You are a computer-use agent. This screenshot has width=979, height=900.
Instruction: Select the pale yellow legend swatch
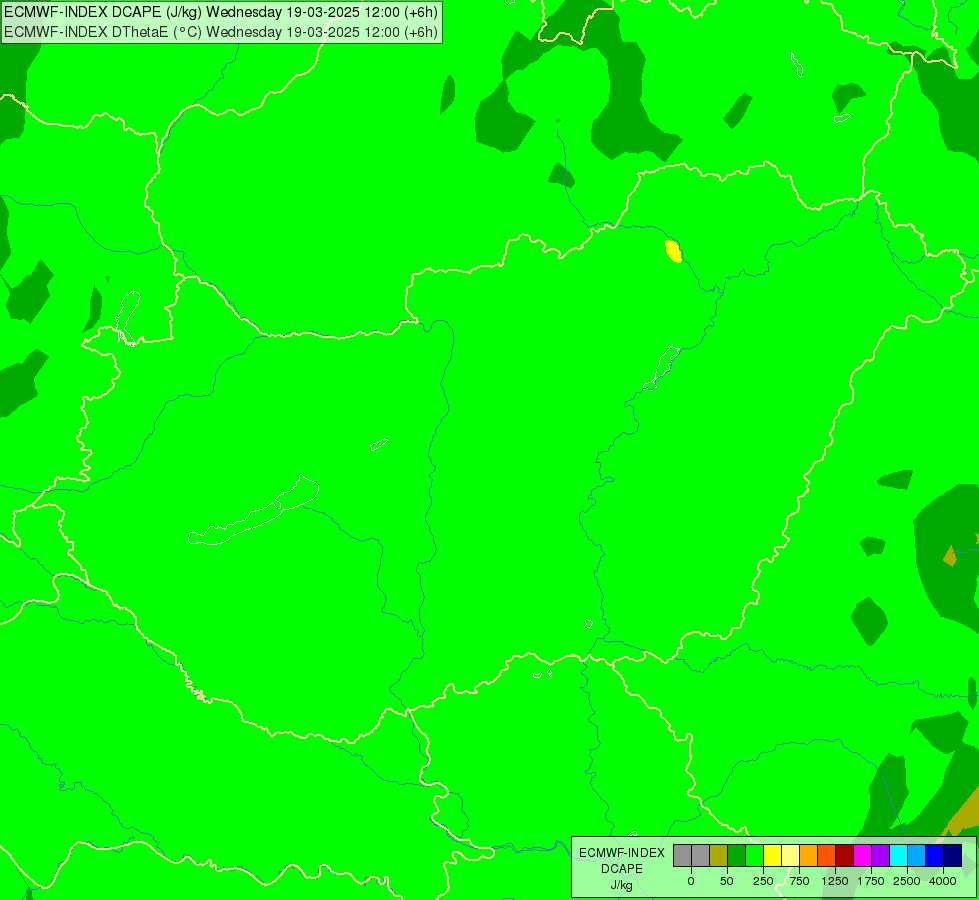pos(790,855)
